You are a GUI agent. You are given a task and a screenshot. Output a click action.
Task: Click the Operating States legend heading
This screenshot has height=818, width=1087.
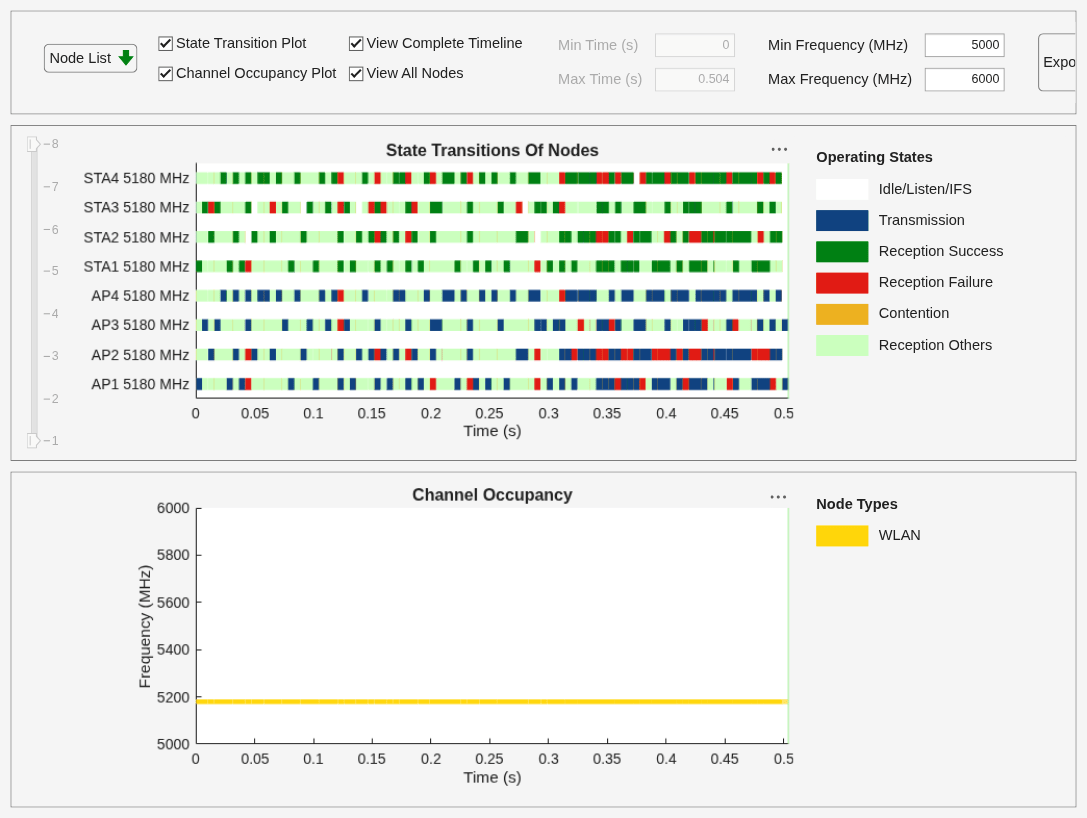pyautogui.click(x=874, y=157)
